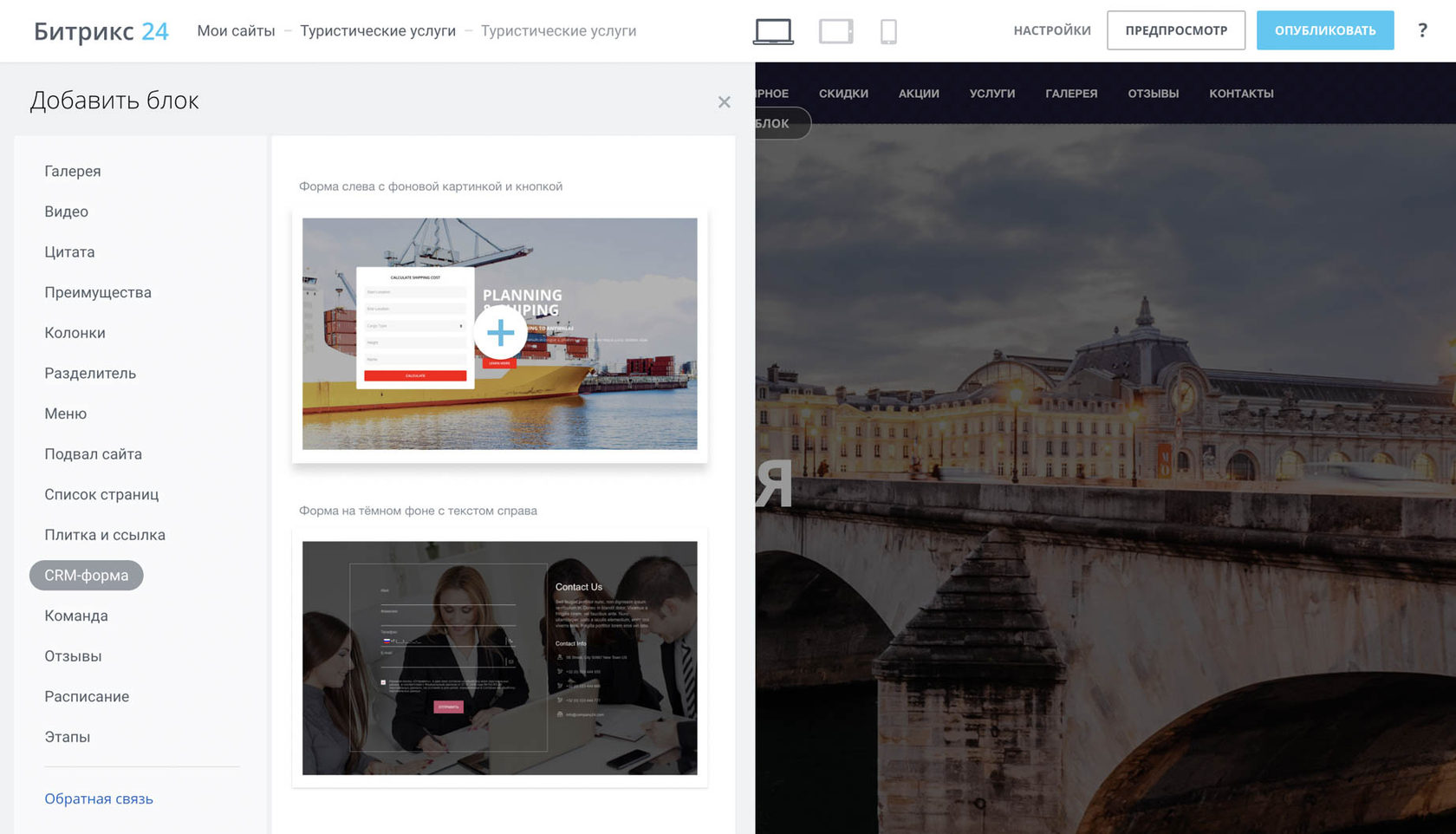Image resolution: width=1456 pixels, height=834 pixels.
Task: Click Контакты in site navigation
Action: coord(1241,94)
